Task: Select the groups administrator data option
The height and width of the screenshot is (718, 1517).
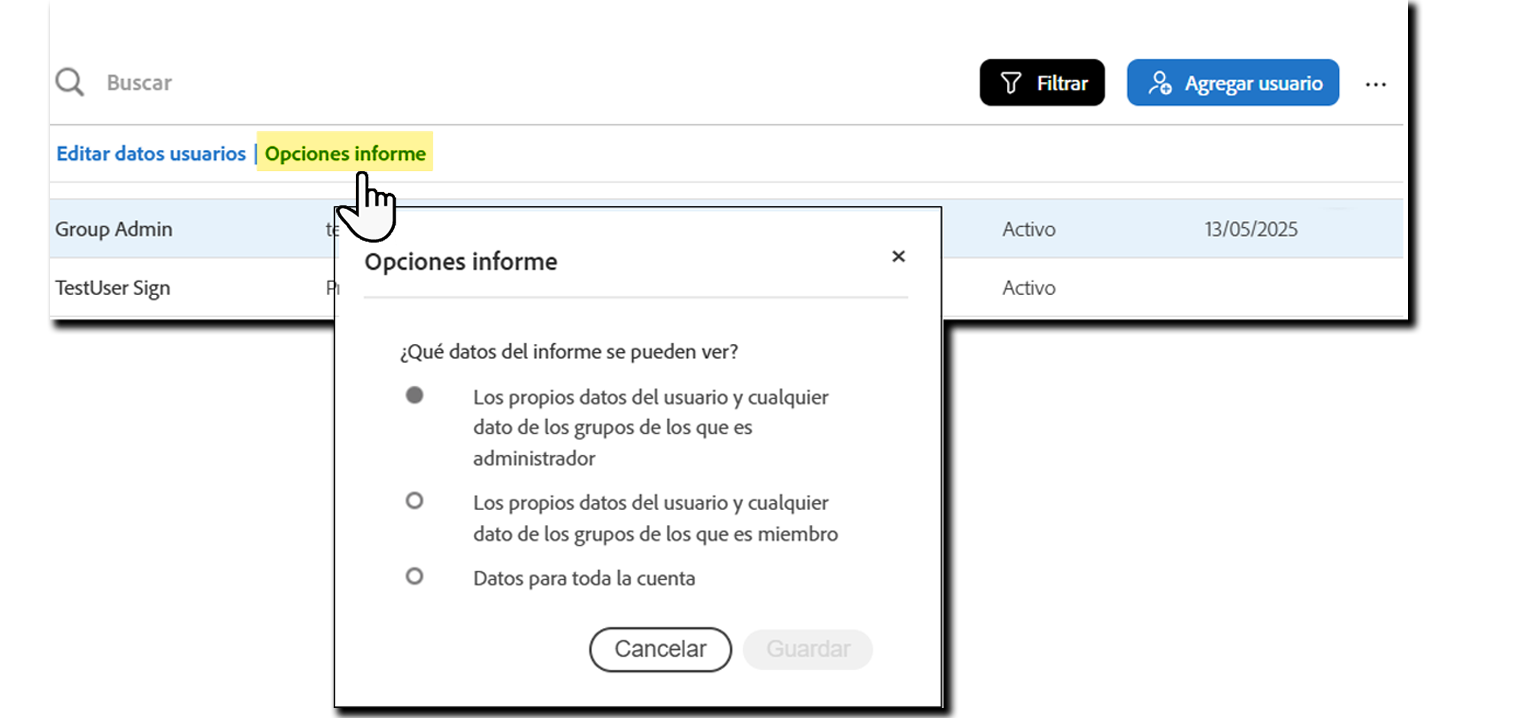Action: [x=414, y=395]
